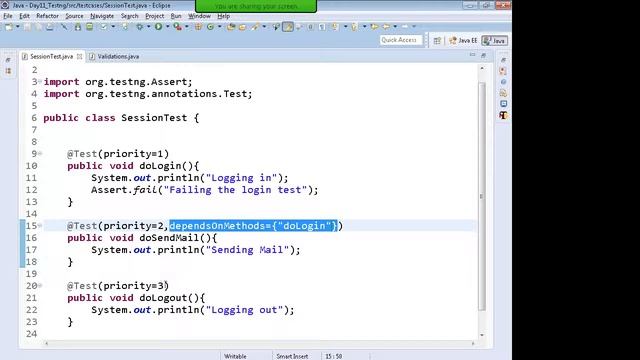
Task: Click the second icon in right trim bar
Action: [503, 71]
